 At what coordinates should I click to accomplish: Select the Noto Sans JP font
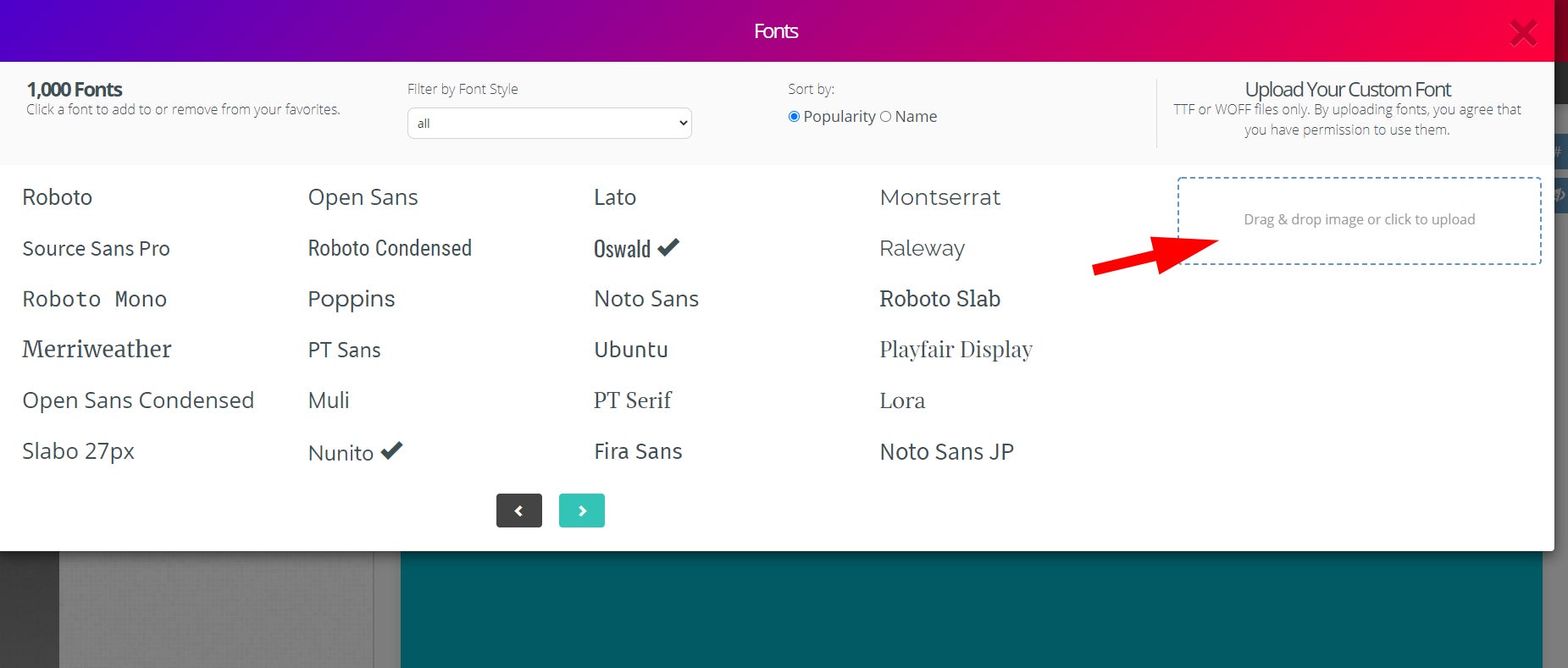click(x=946, y=451)
